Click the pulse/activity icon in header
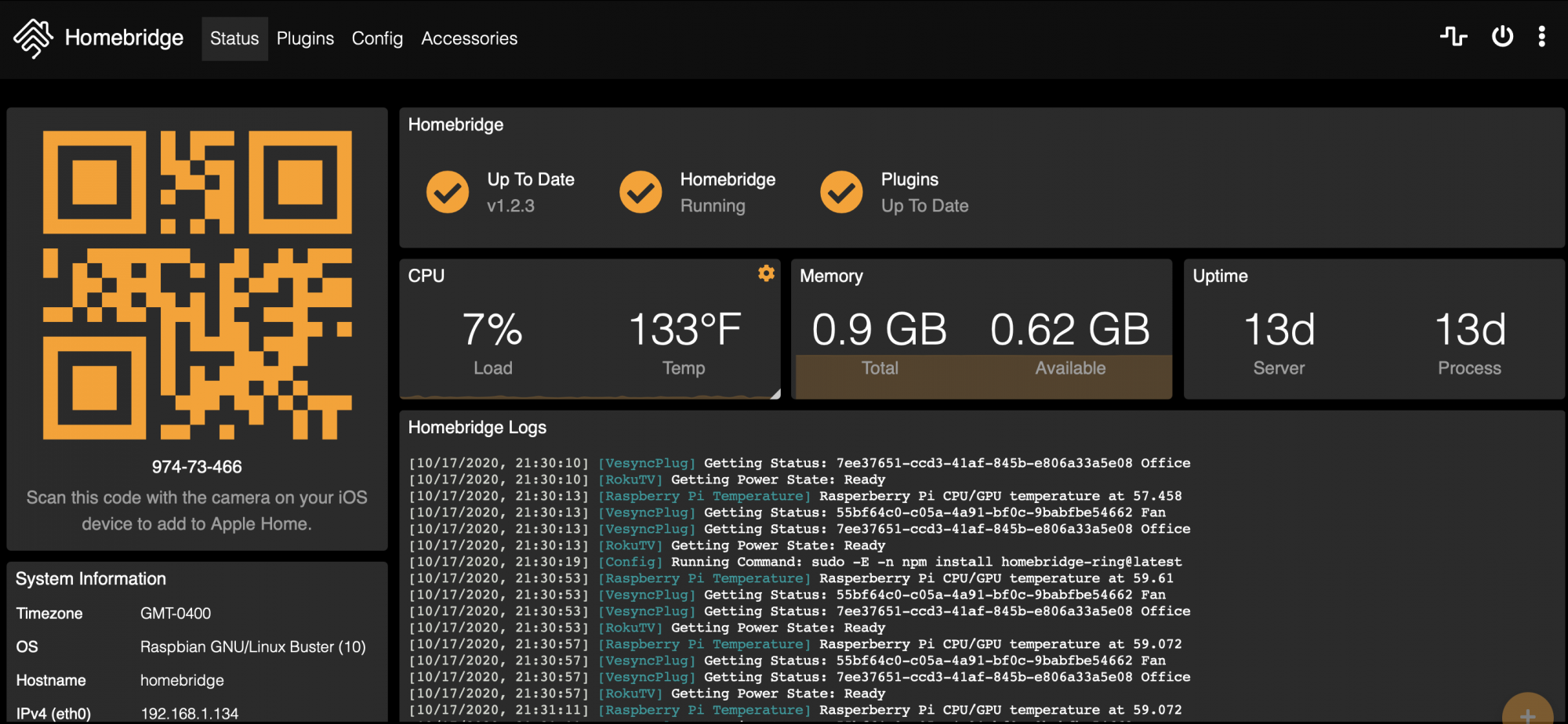Image resolution: width=1568 pixels, height=724 pixels. click(x=1454, y=36)
